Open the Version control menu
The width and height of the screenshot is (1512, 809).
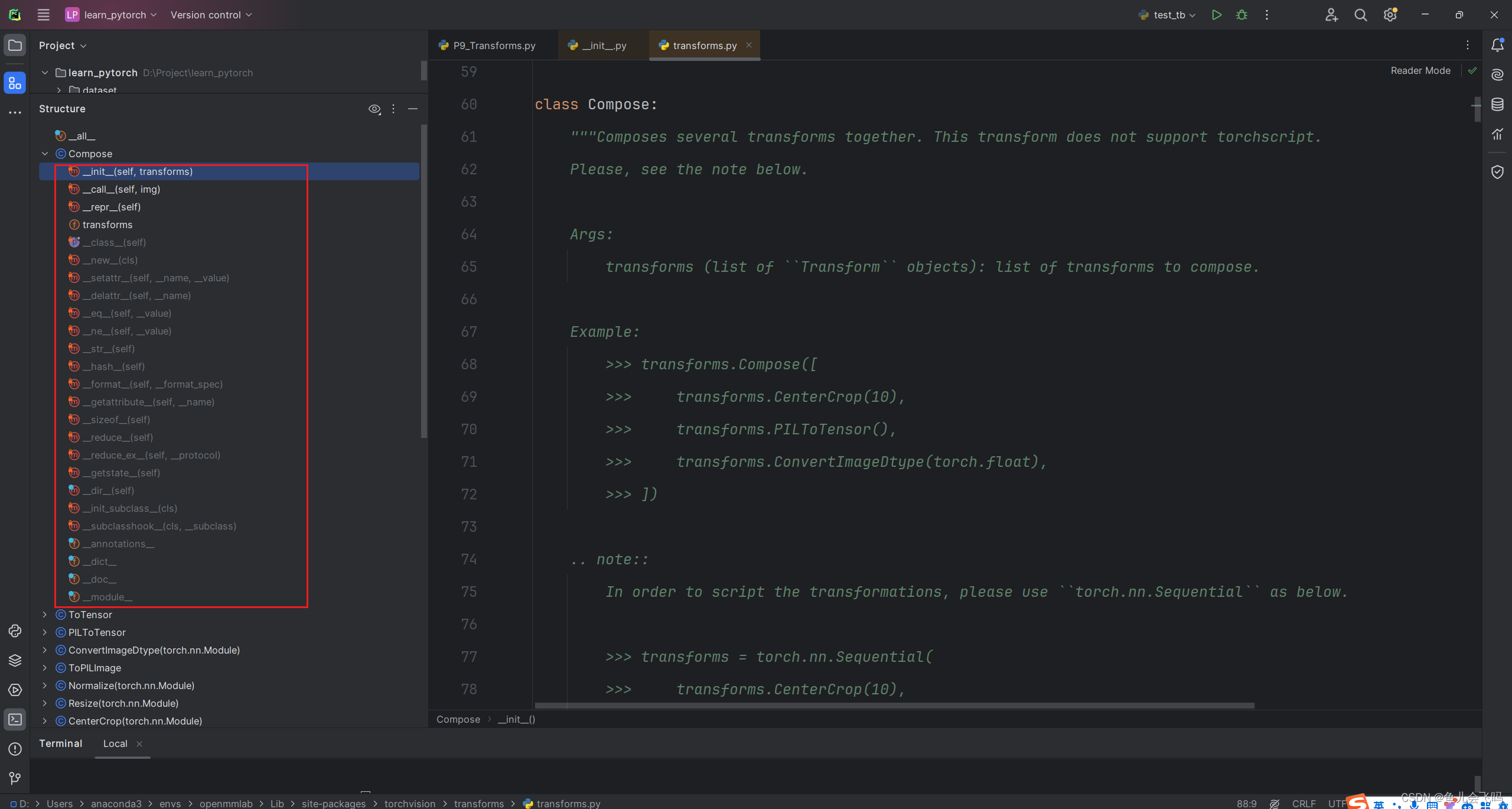pyautogui.click(x=211, y=15)
